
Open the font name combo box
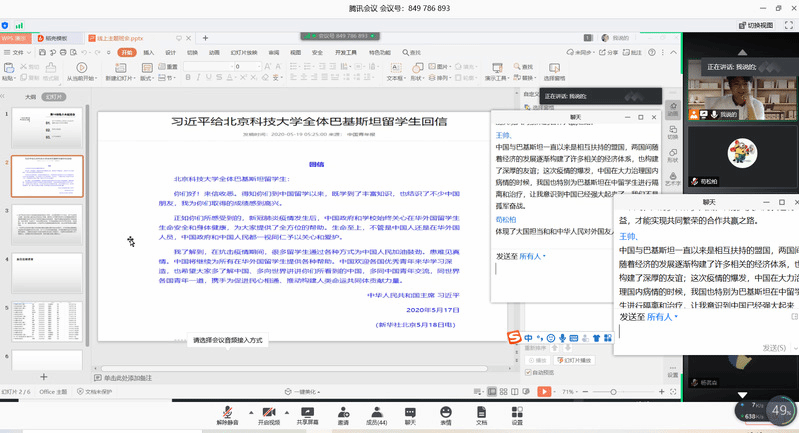(x=207, y=67)
